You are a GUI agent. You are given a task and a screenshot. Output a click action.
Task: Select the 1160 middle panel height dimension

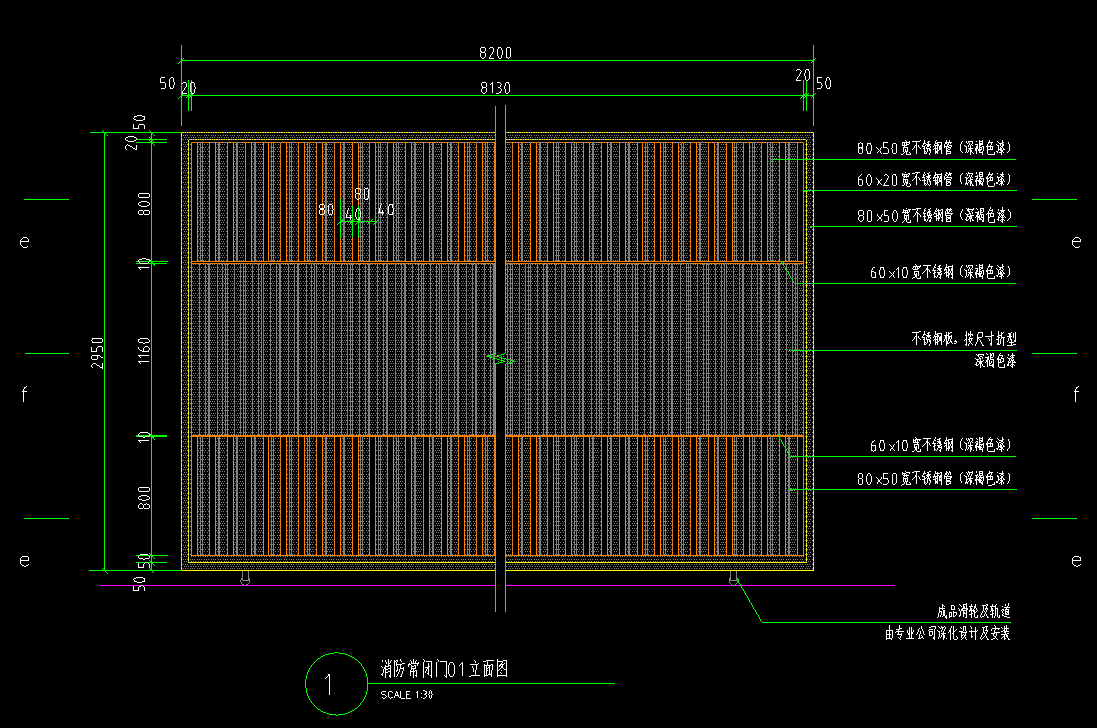click(x=144, y=350)
